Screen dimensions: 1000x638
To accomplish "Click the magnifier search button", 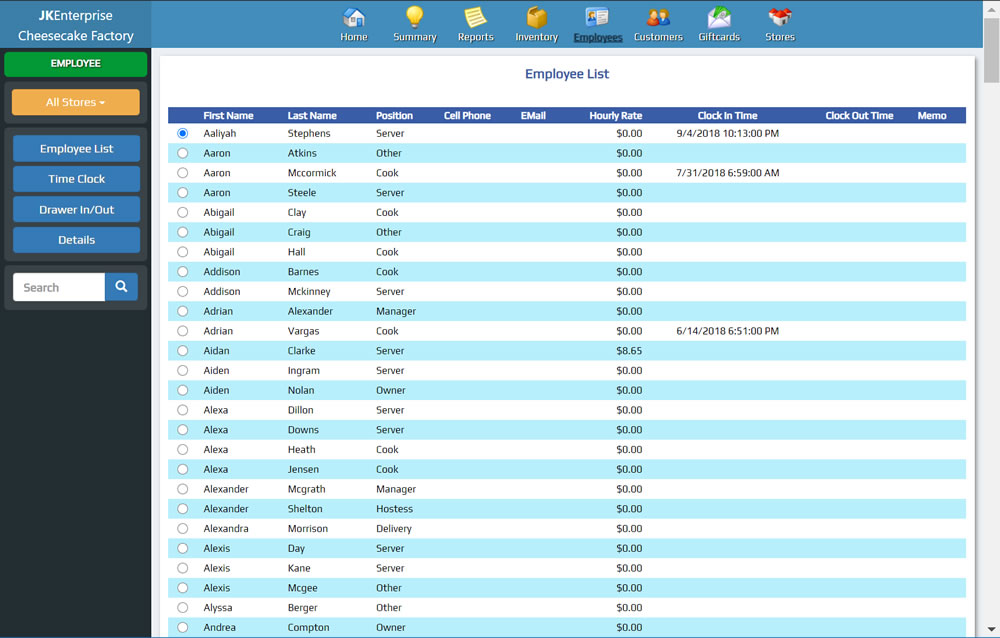I will point(121,287).
